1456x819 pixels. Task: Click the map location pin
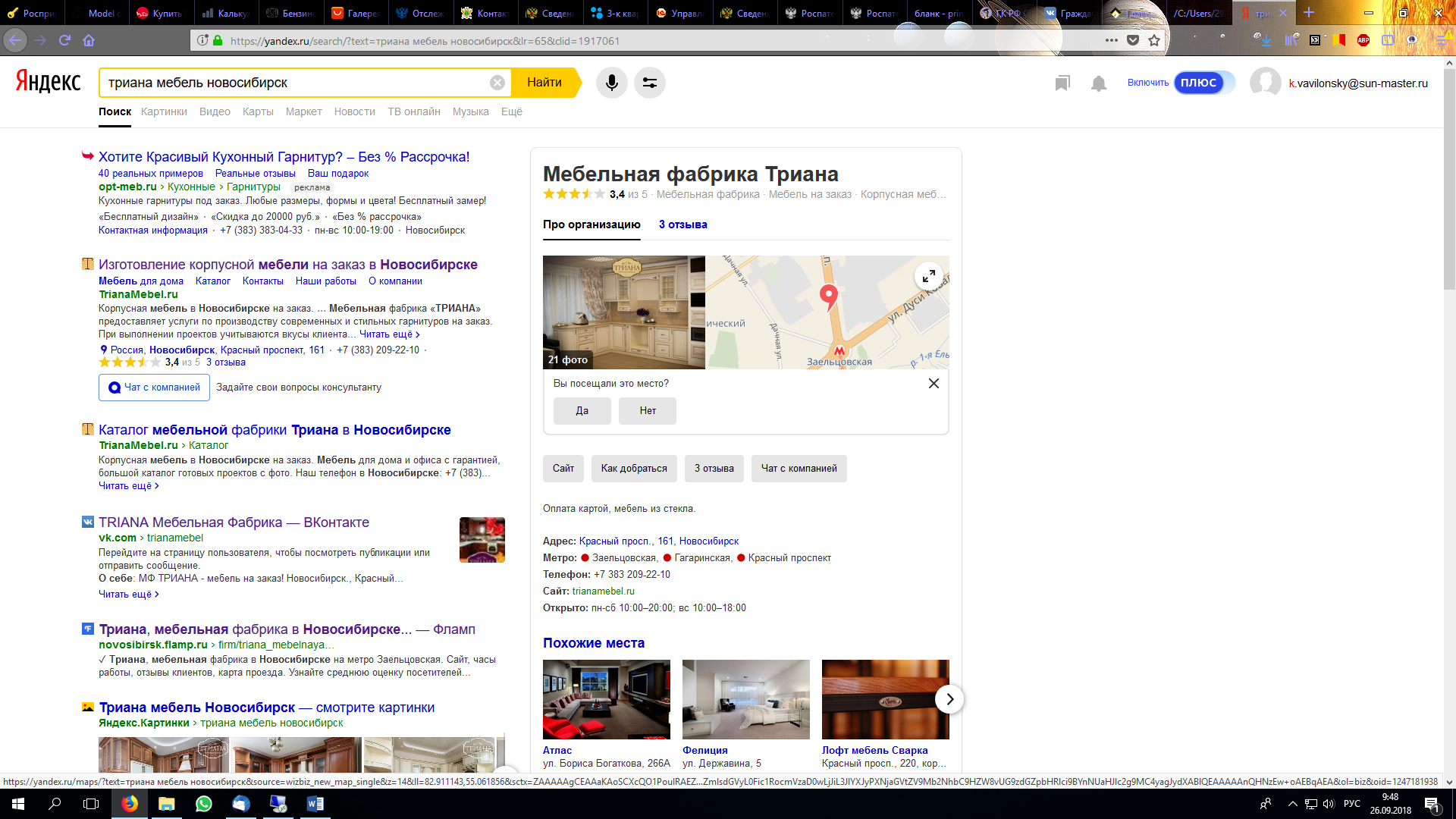pos(829,297)
